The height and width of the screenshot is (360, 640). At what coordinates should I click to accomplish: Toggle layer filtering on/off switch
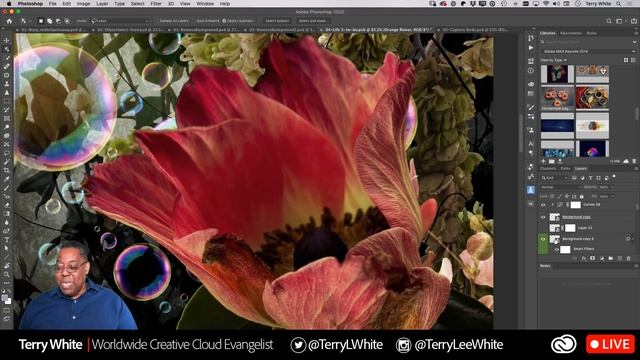614,177
